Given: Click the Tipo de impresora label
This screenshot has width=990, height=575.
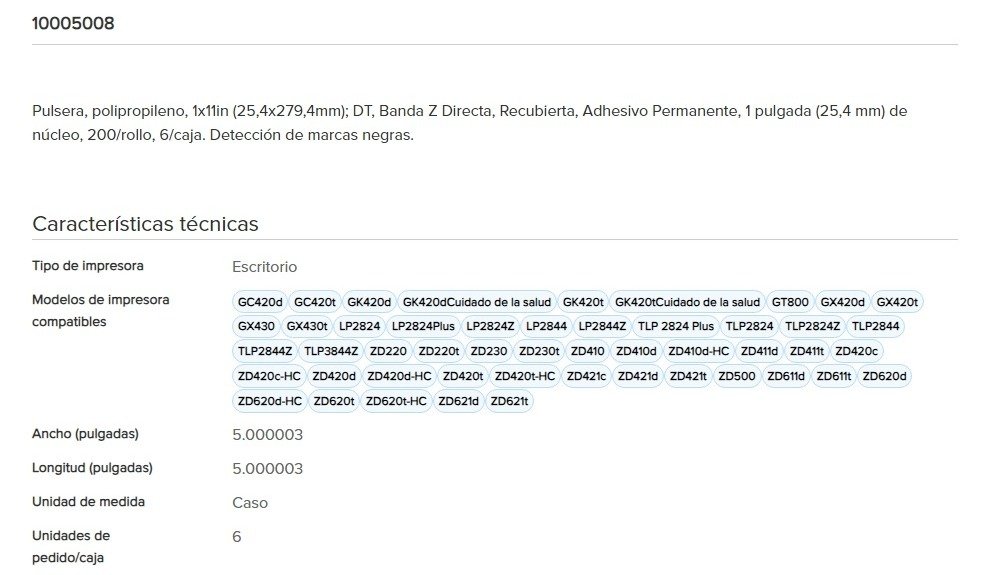Looking at the screenshot, I should (88, 266).
